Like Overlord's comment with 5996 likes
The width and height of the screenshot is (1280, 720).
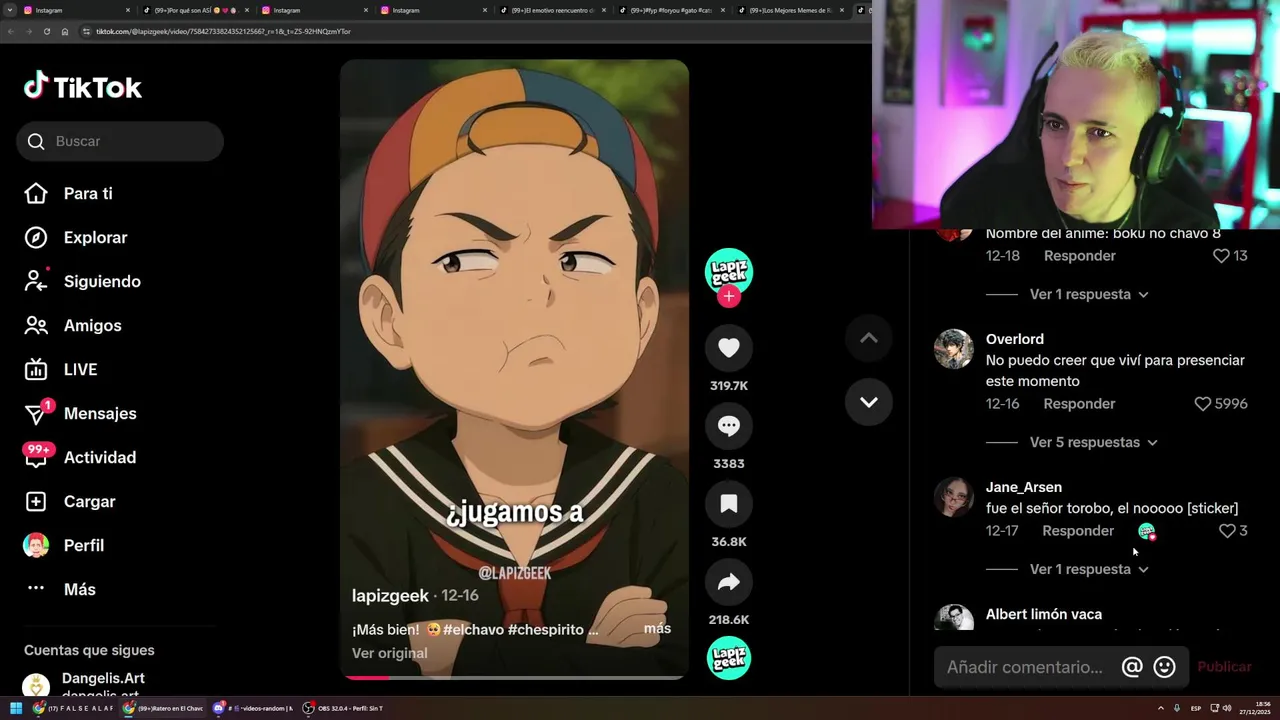(x=1203, y=404)
